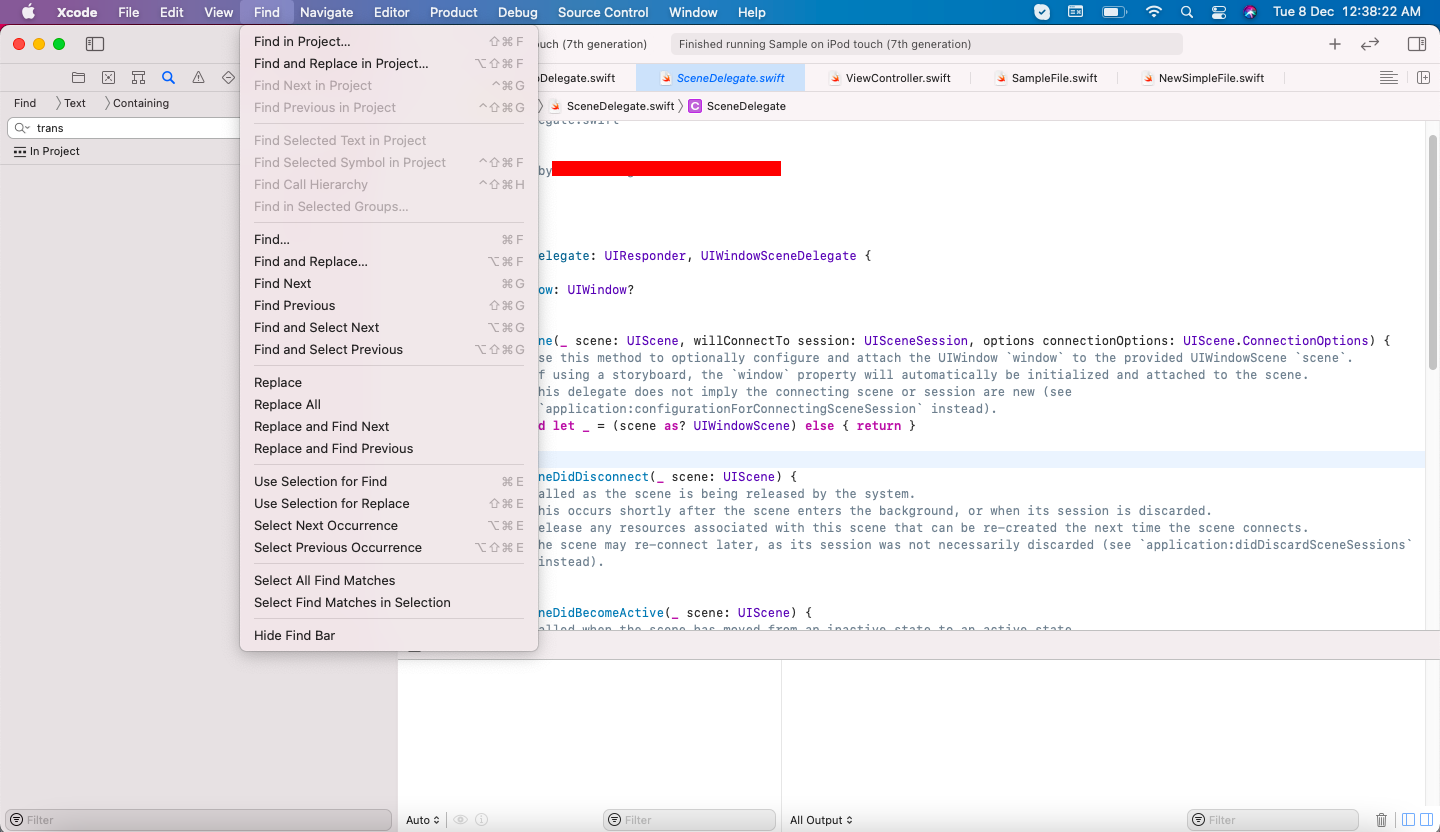Select Replace All menu item
The height and width of the screenshot is (832, 1440).
click(x=389, y=404)
